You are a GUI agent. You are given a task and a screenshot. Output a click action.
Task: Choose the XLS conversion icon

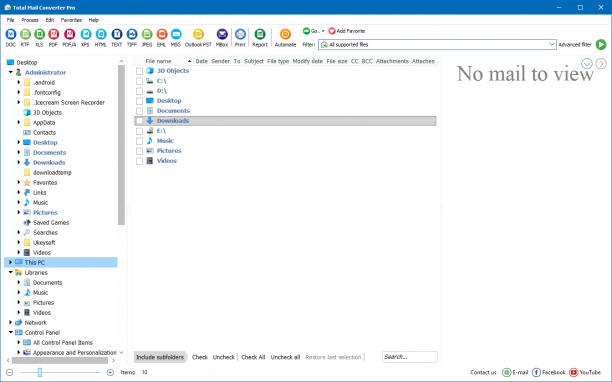click(x=39, y=34)
